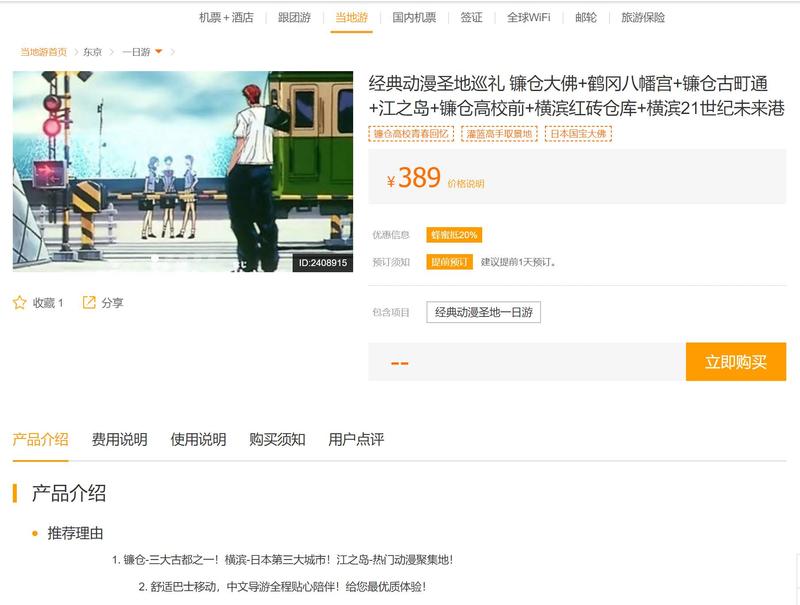Click the 一日游 breadcrumb text
Viewport: 800px width, 605px height.
point(136,52)
